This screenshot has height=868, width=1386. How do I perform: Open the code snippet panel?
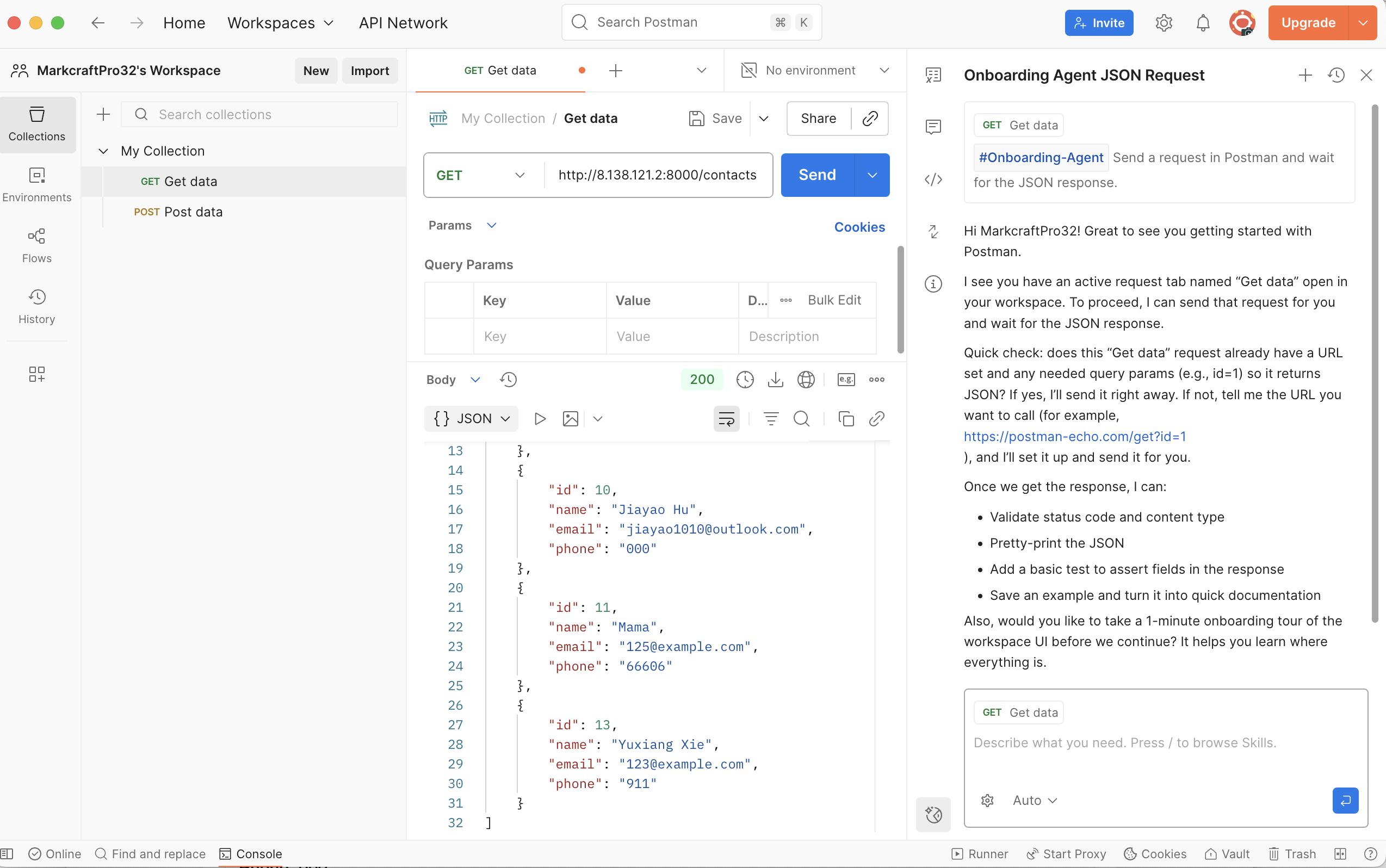[x=933, y=179]
